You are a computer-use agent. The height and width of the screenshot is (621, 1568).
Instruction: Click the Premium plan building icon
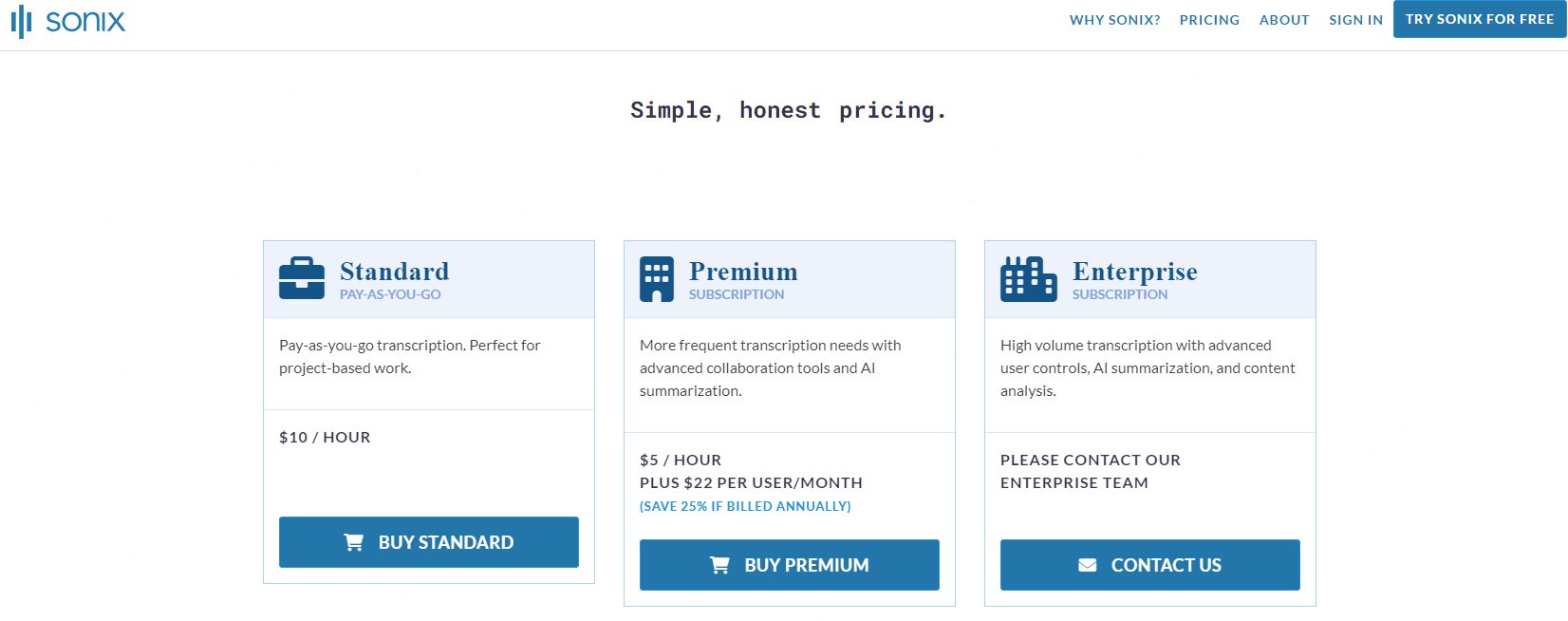click(x=657, y=279)
